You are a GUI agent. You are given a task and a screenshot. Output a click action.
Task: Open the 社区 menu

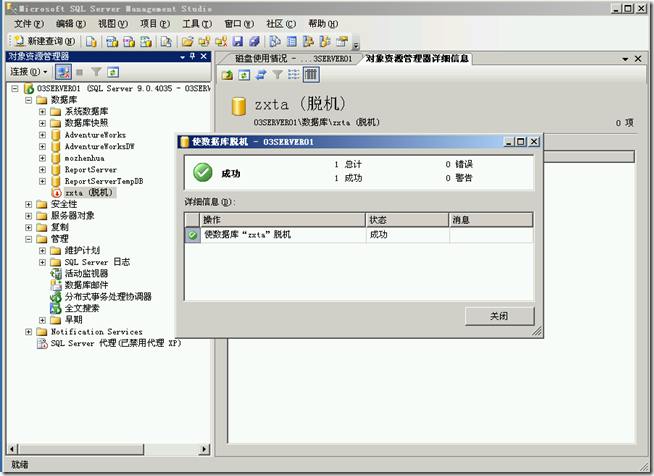pos(281,24)
